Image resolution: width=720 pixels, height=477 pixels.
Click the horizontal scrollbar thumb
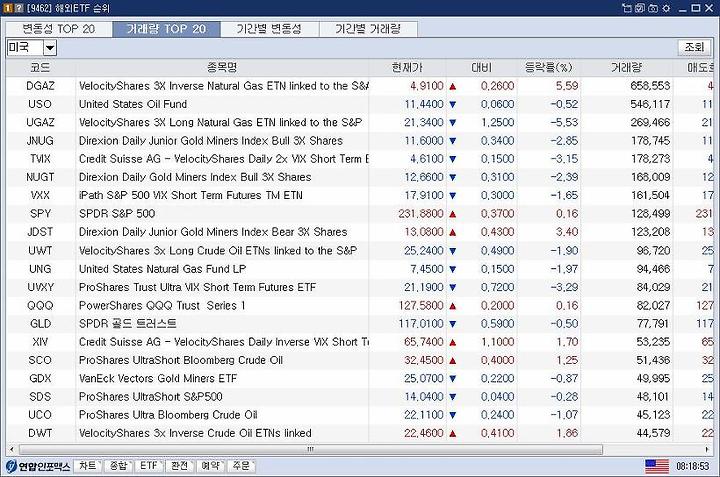click(311, 449)
